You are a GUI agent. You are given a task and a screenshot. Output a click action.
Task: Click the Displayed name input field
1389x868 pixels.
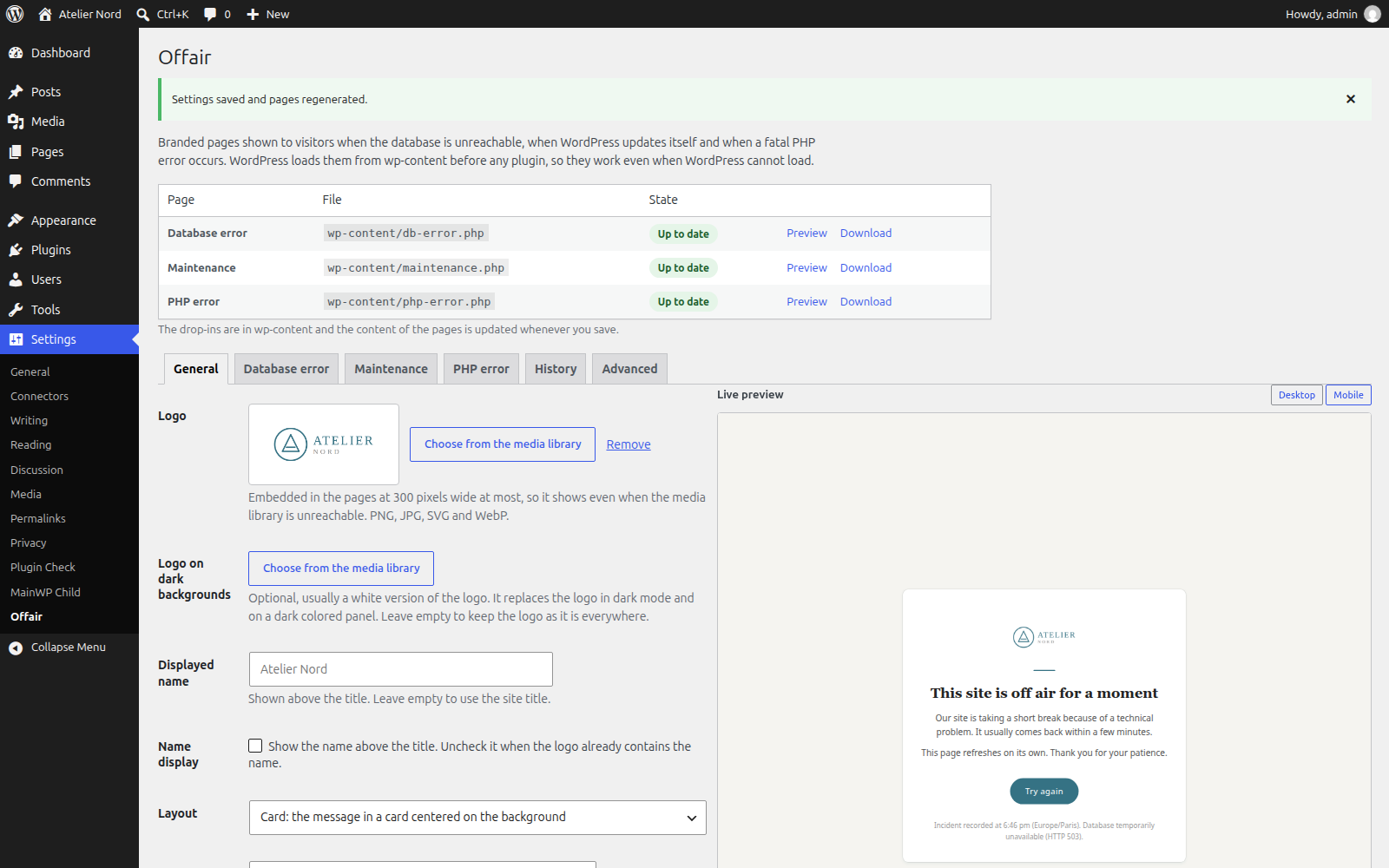tap(401, 669)
